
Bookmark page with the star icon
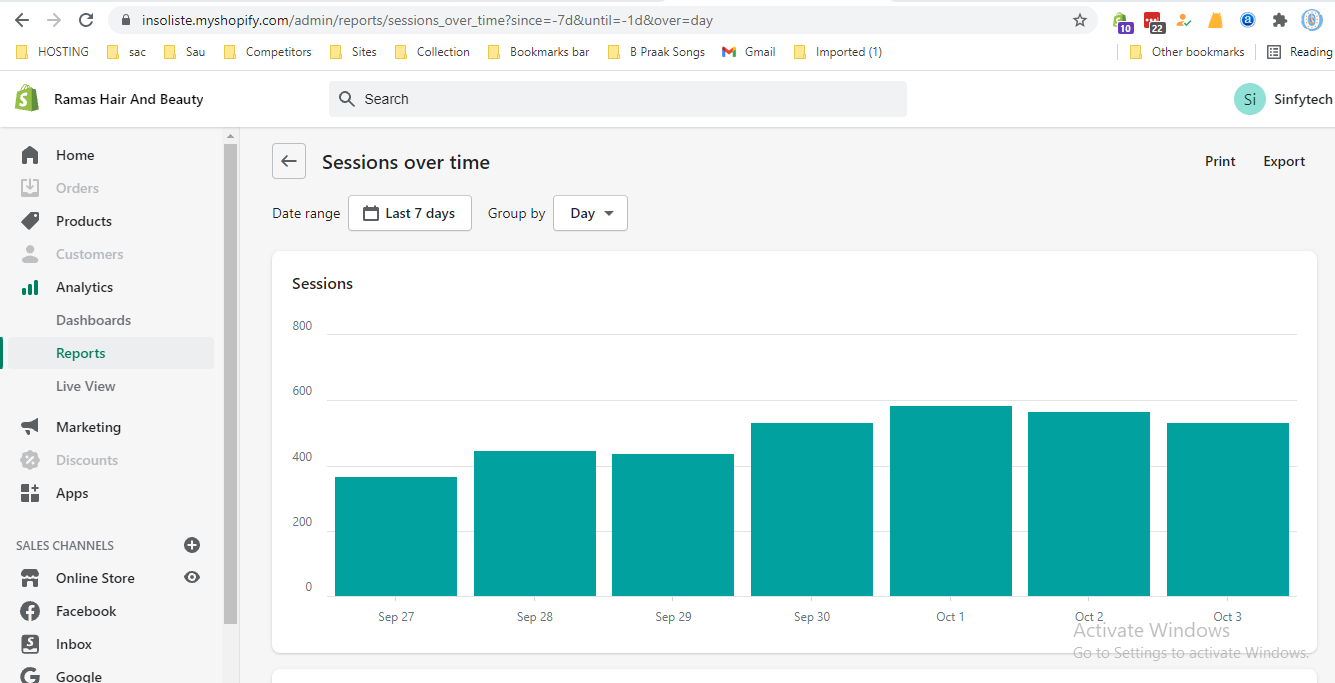click(1080, 20)
